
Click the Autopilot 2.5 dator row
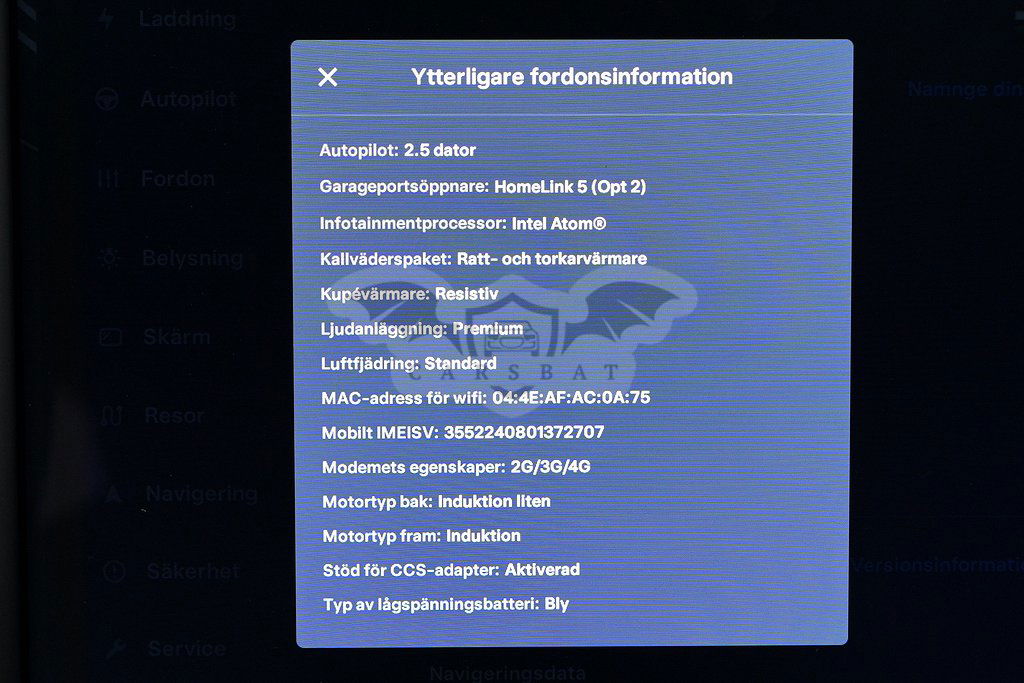click(397, 150)
